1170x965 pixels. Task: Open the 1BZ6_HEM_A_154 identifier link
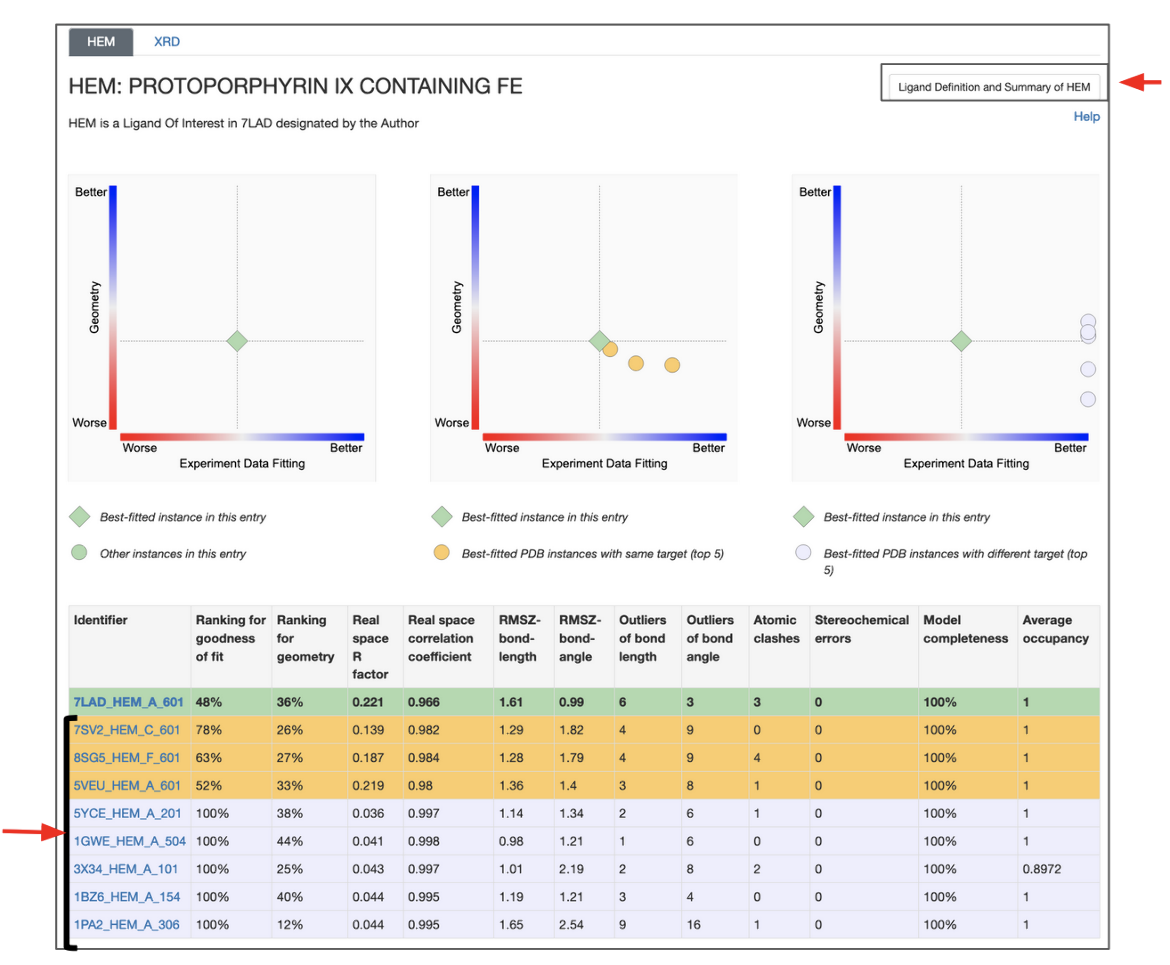[127, 897]
